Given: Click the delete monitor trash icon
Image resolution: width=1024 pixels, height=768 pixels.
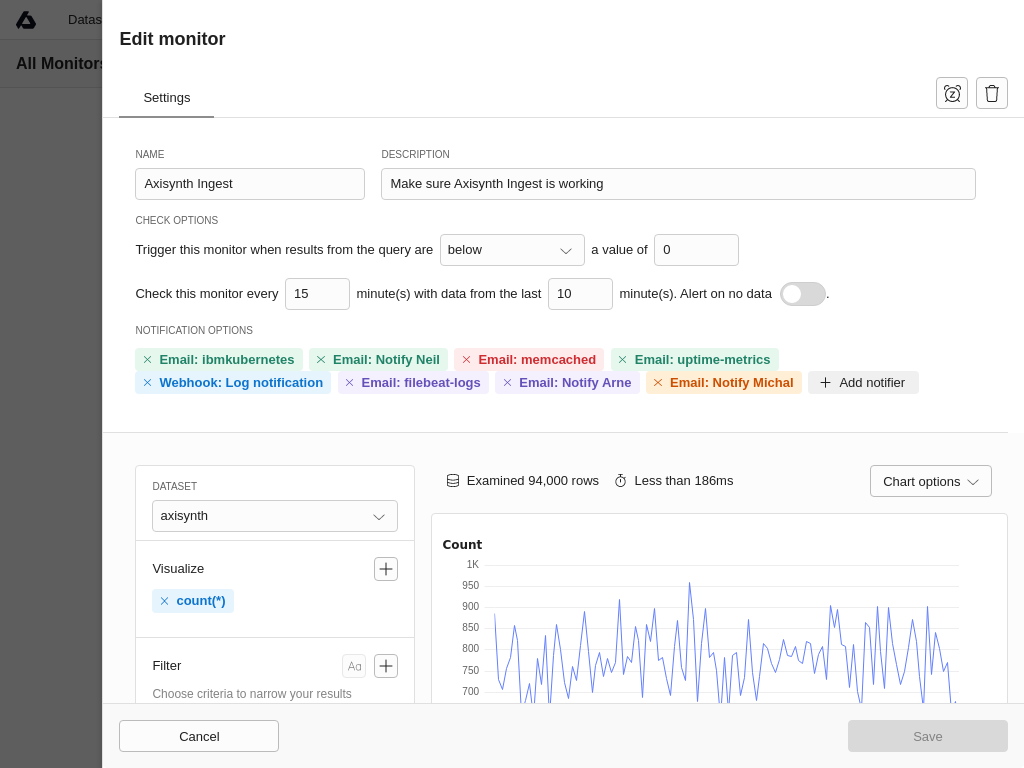Looking at the screenshot, I should click(991, 93).
